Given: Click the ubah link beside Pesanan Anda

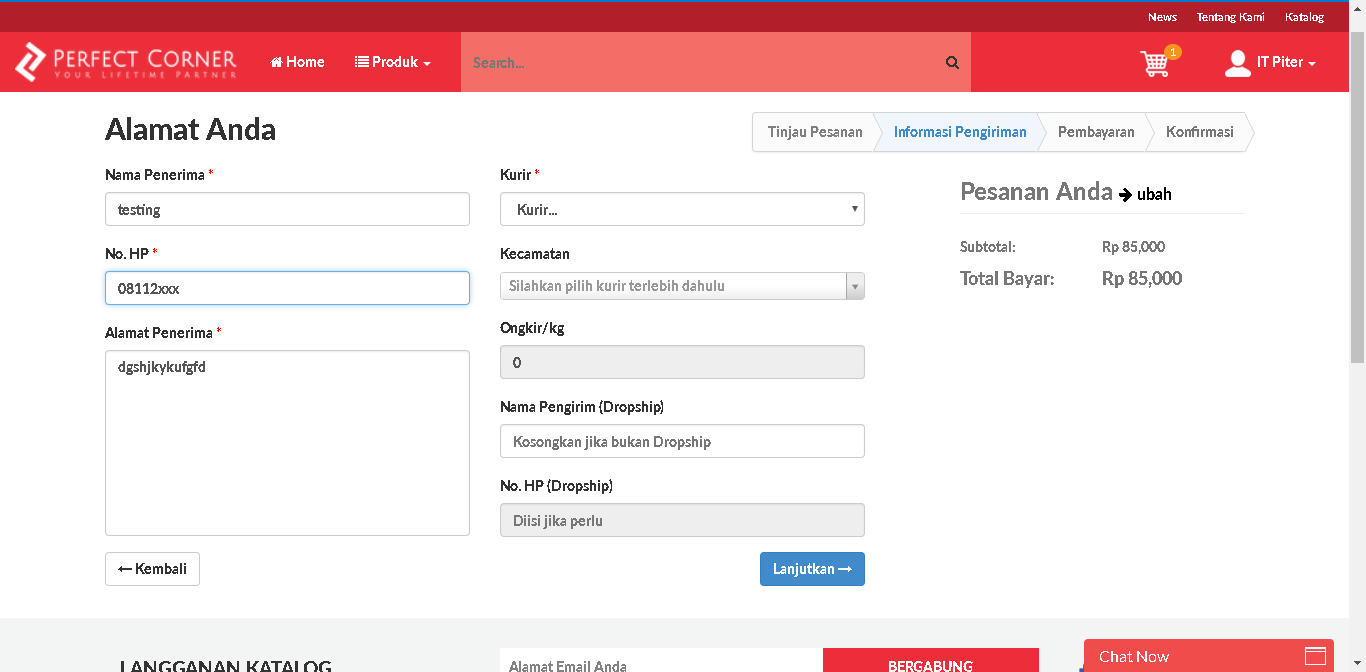Looking at the screenshot, I should (x=1153, y=194).
